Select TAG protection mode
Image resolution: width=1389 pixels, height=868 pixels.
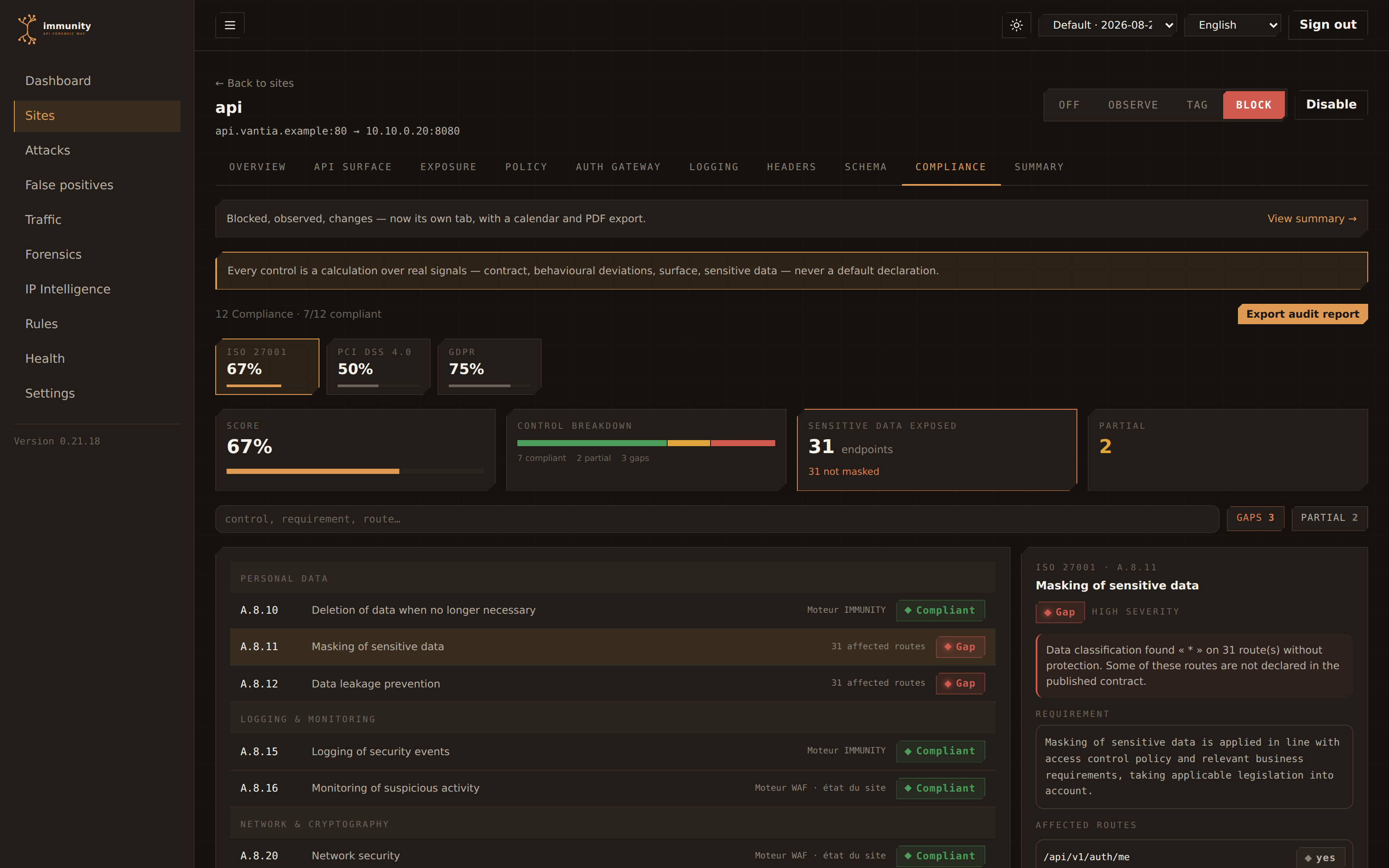coord(1197,105)
